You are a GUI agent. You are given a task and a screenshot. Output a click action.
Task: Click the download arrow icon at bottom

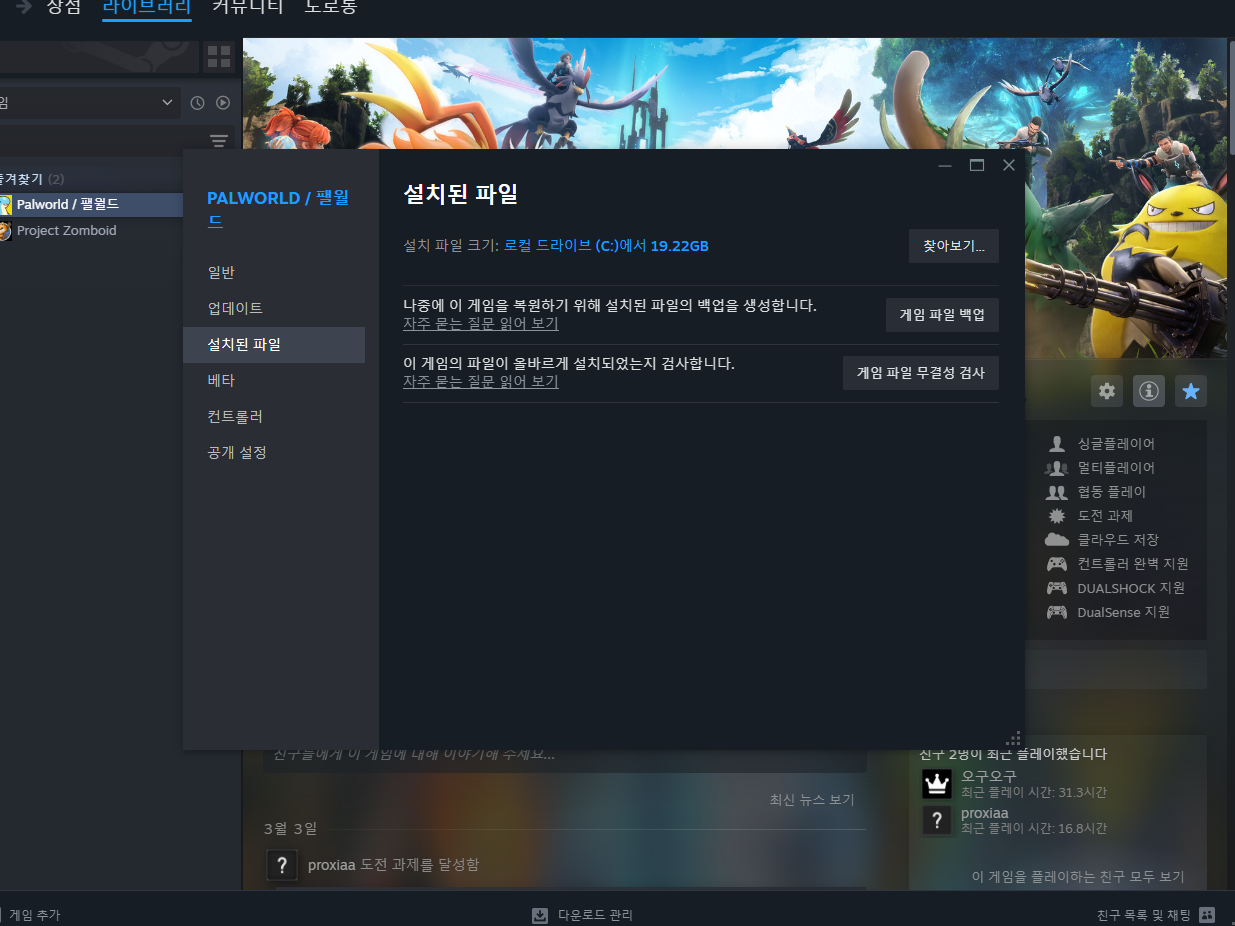(540, 915)
